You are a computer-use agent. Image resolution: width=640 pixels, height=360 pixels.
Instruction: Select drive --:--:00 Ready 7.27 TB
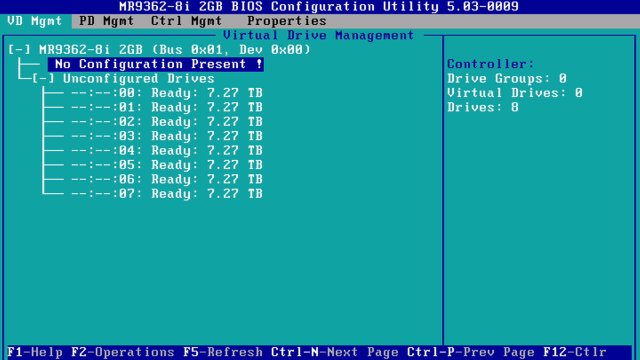tap(167, 93)
